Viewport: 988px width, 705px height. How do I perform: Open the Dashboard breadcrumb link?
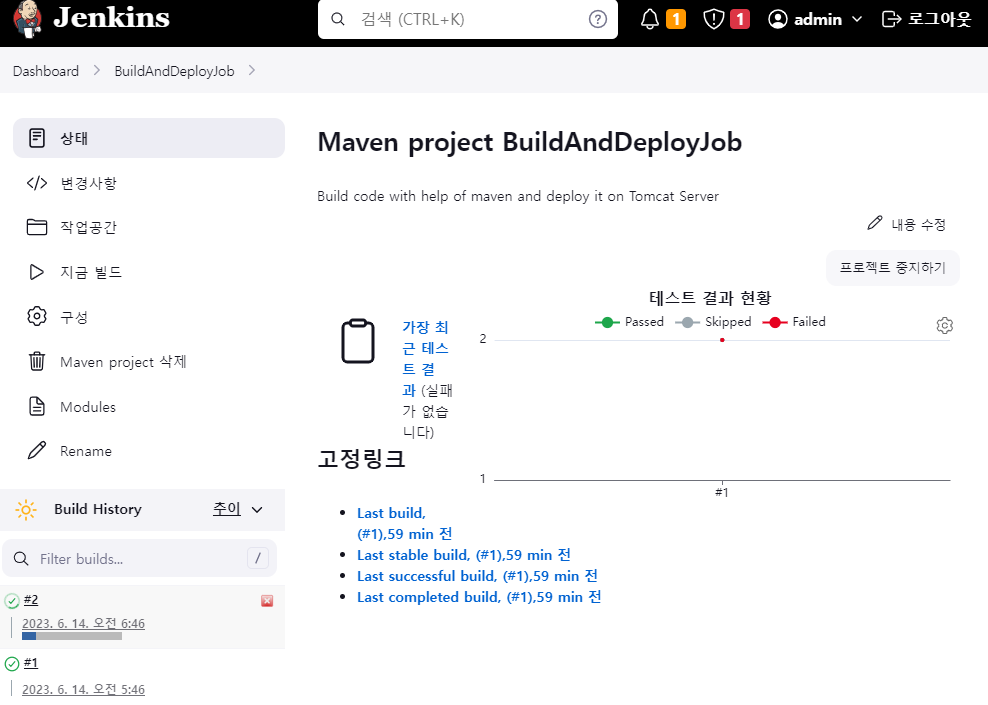click(46, 71)
